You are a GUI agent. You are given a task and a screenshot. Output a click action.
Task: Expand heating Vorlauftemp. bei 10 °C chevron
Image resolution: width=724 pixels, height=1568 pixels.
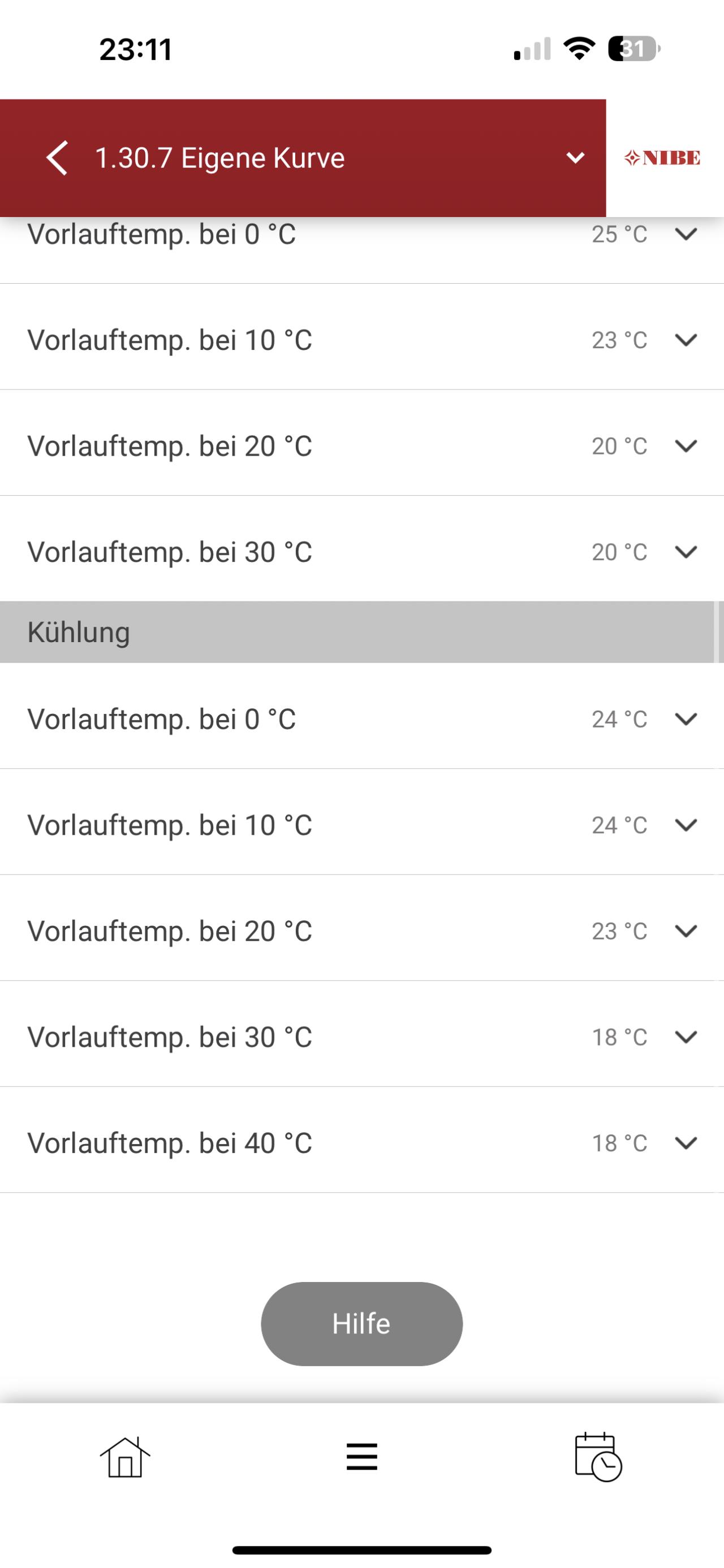click(686, 340)
